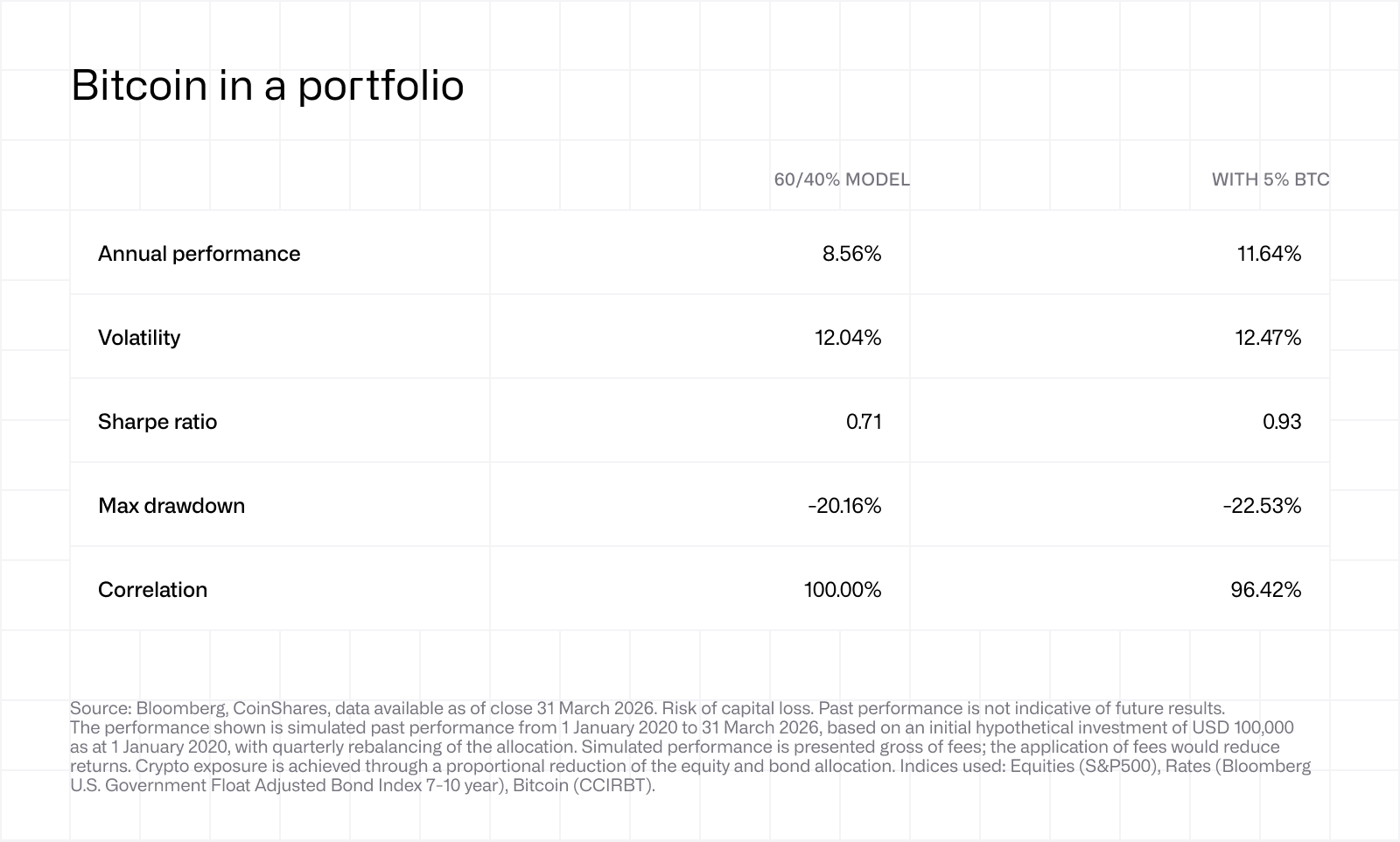
Task: Click the 0.71 Sharpe ratio value
Action: click(864, 422)
